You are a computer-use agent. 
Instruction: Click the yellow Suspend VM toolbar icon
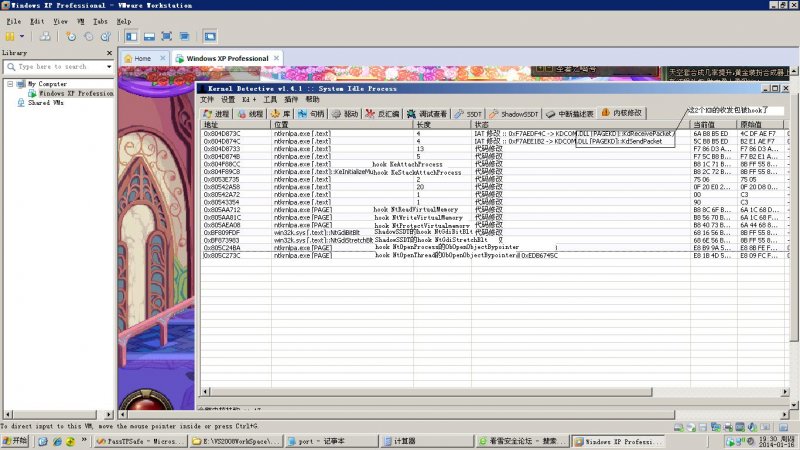click(x=10, y=36)
